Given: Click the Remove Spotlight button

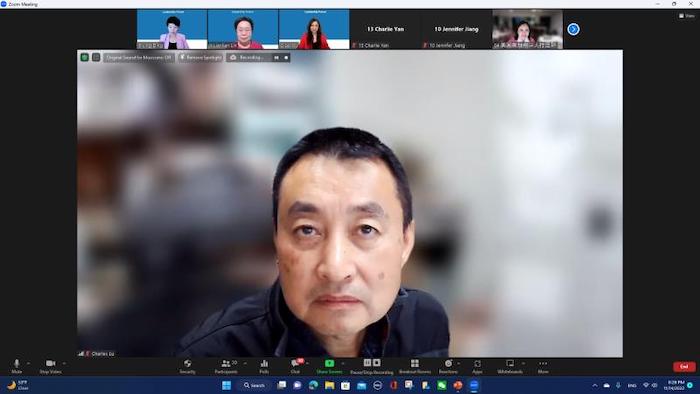Looking at the screenshot, I should click(x=200, y=58).
